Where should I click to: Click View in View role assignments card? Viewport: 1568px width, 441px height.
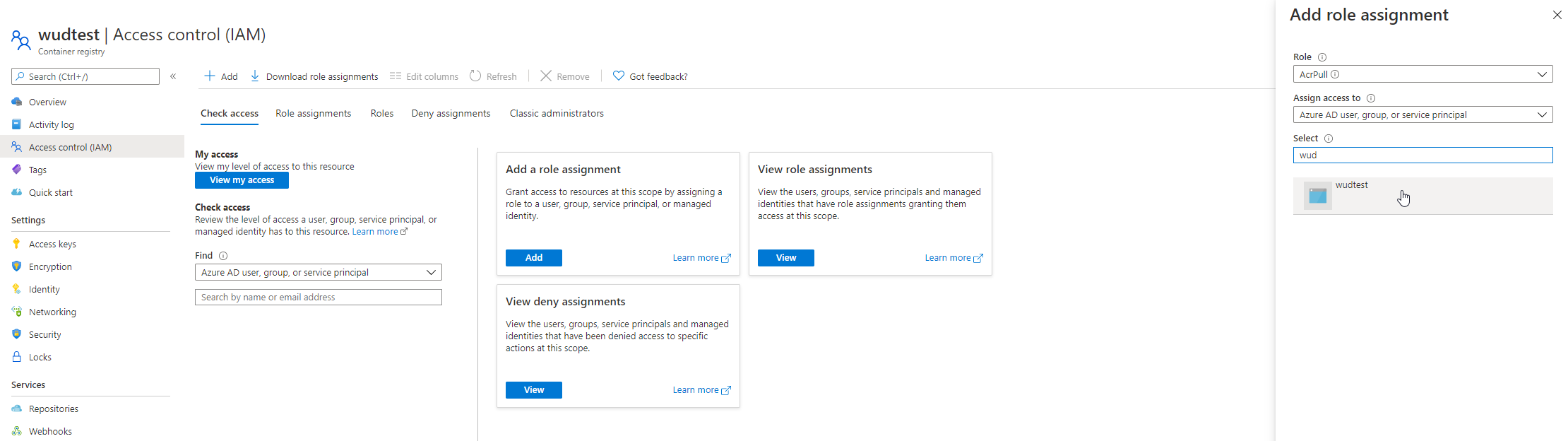coord(786,258)
